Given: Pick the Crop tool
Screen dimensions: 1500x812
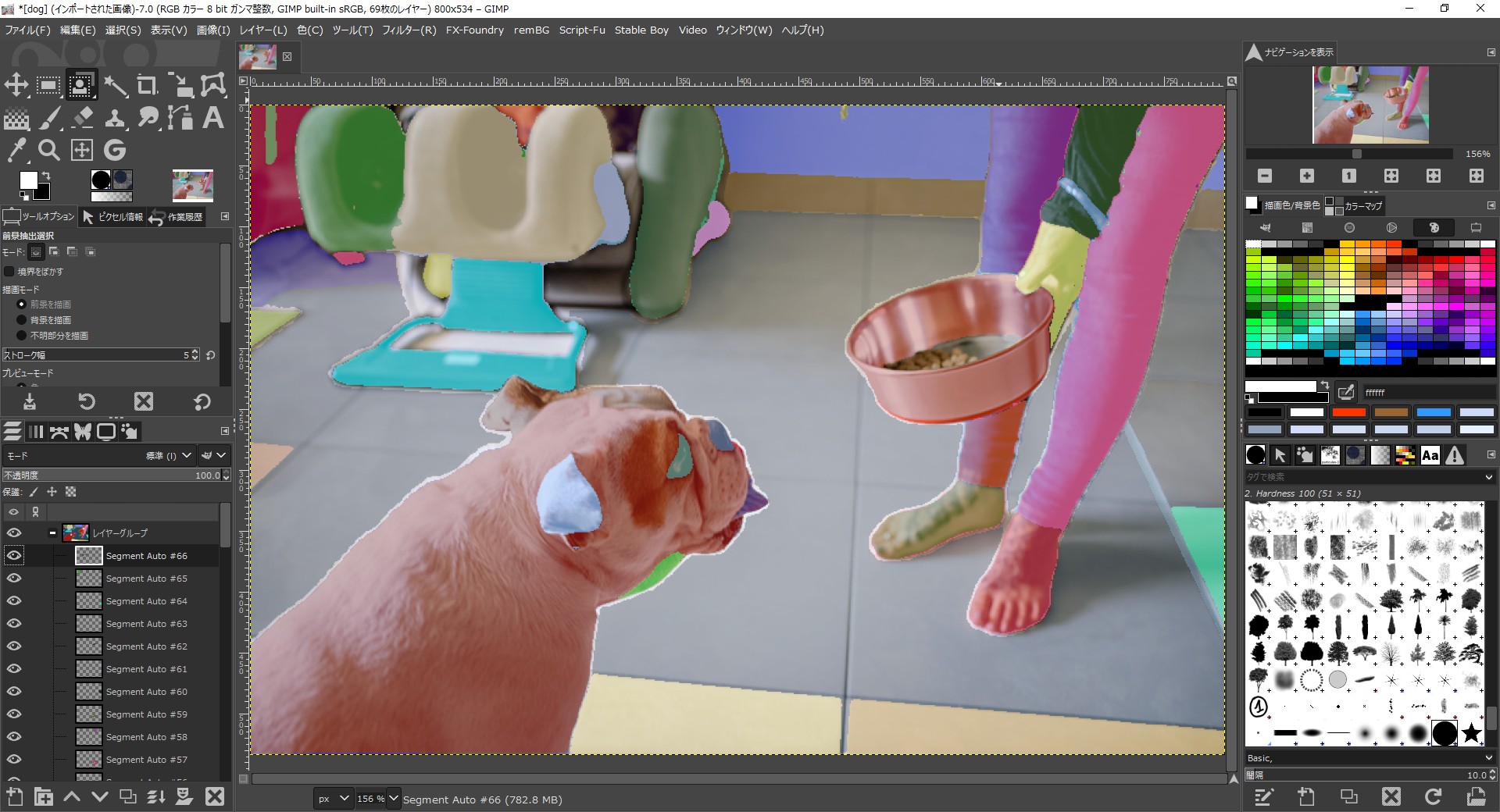Looking at the screenshot, I should tap(147, 85).
